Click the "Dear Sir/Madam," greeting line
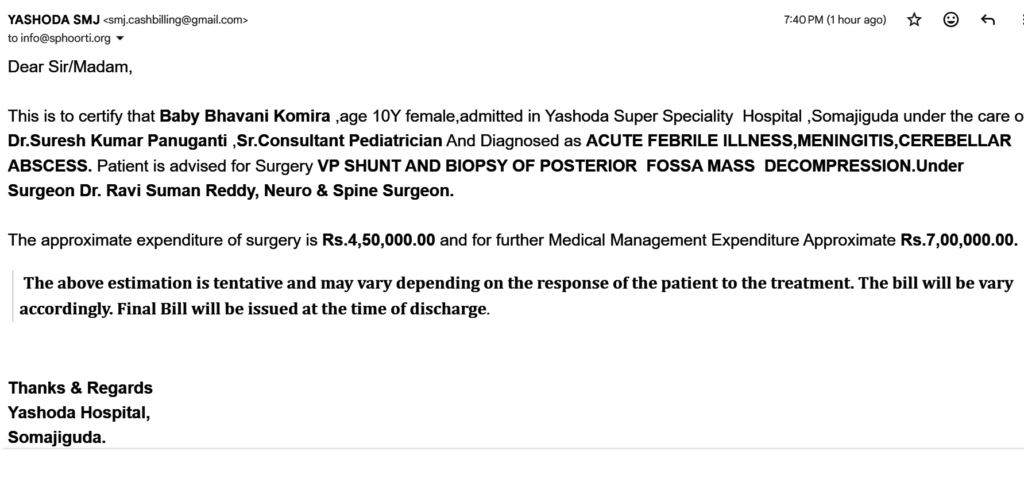Image resolution: width=1024 pixels, height=490 pixels. (70, 67)
